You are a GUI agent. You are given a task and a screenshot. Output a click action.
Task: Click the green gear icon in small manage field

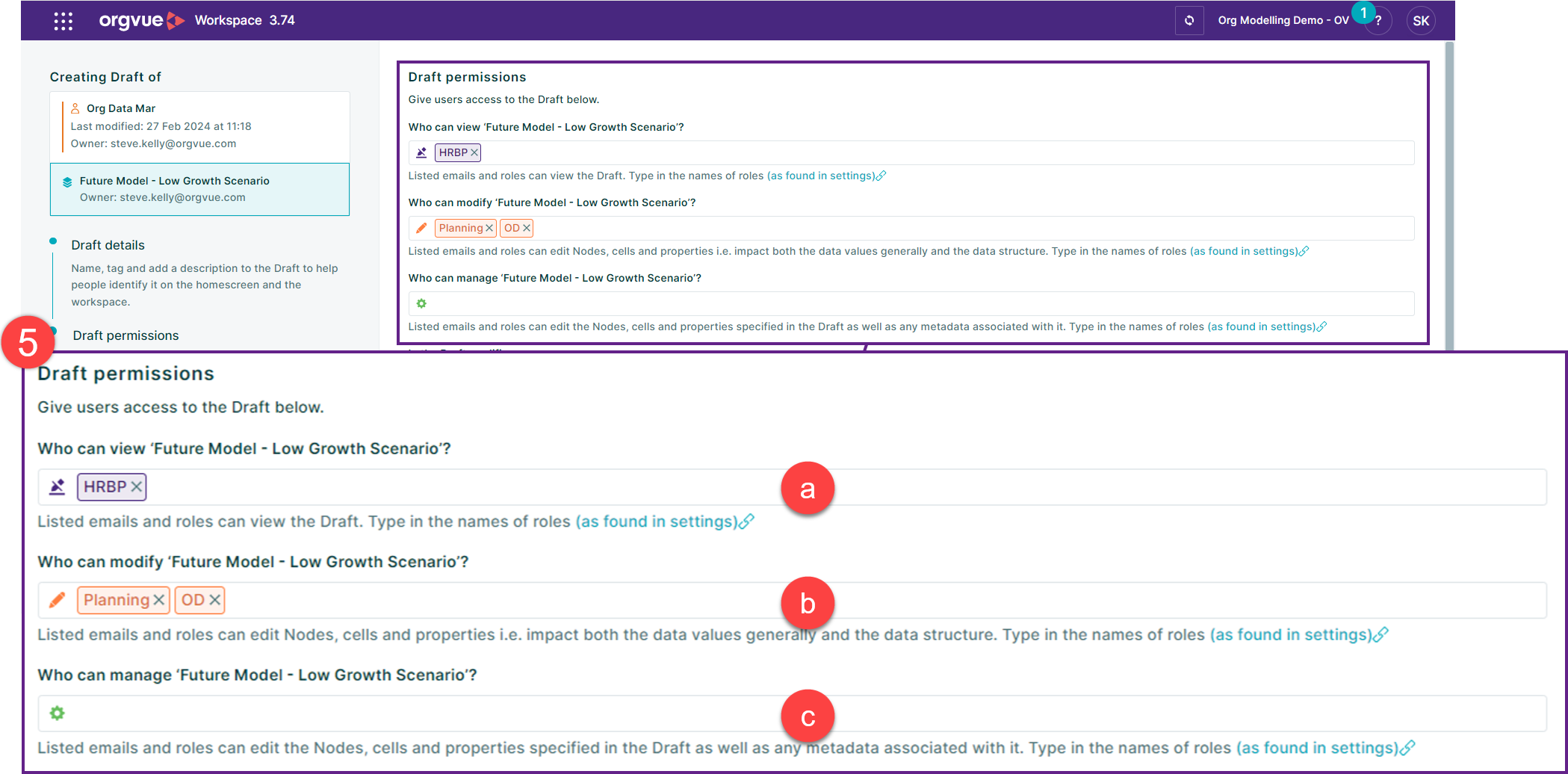tap(421, 303)
